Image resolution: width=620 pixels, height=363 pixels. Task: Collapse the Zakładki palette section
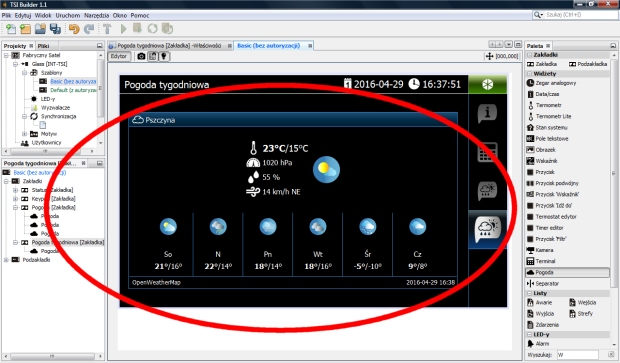click(x=529, y=55)
